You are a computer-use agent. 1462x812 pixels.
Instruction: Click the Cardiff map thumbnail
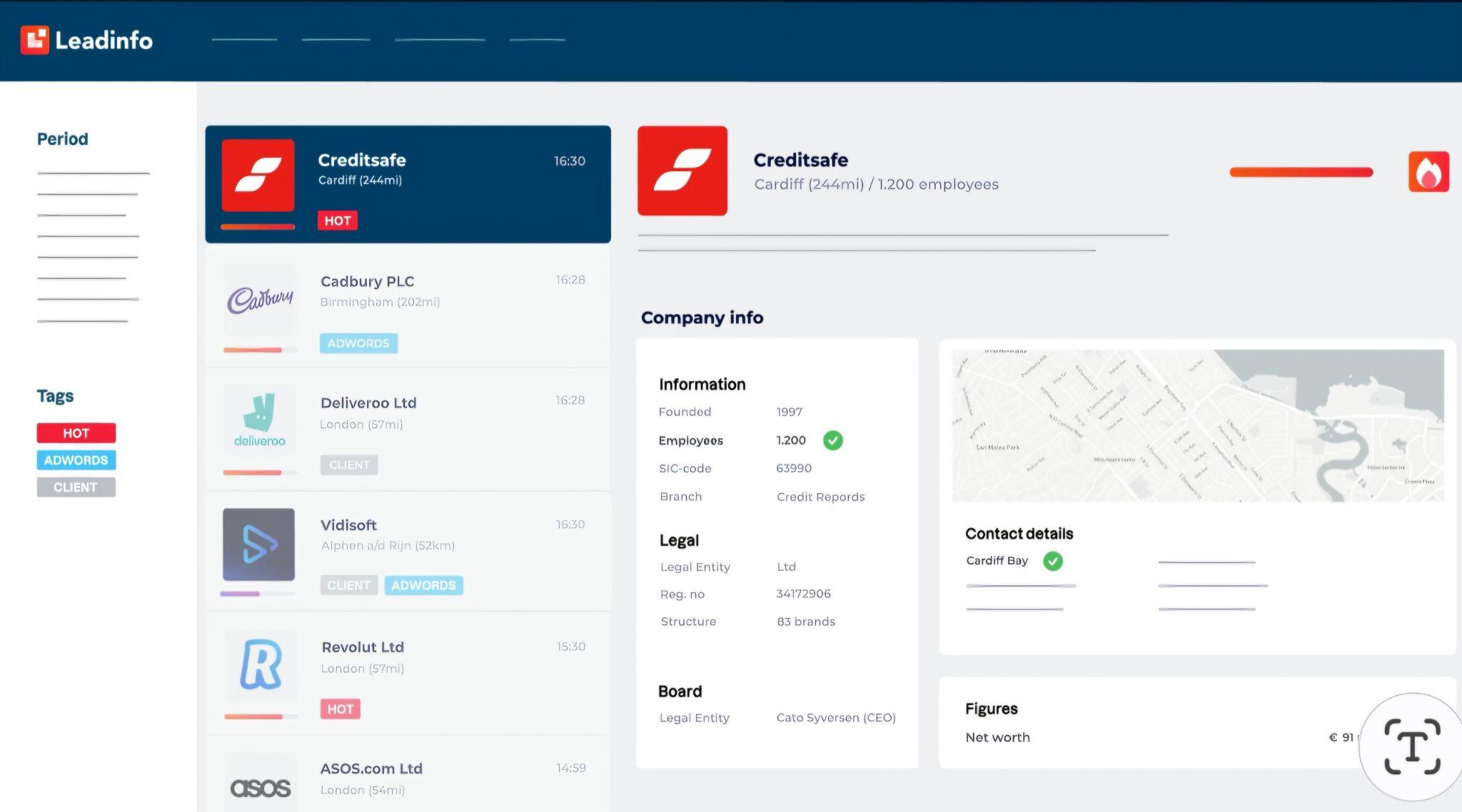pyautogui.click(x=1198, y=425)
